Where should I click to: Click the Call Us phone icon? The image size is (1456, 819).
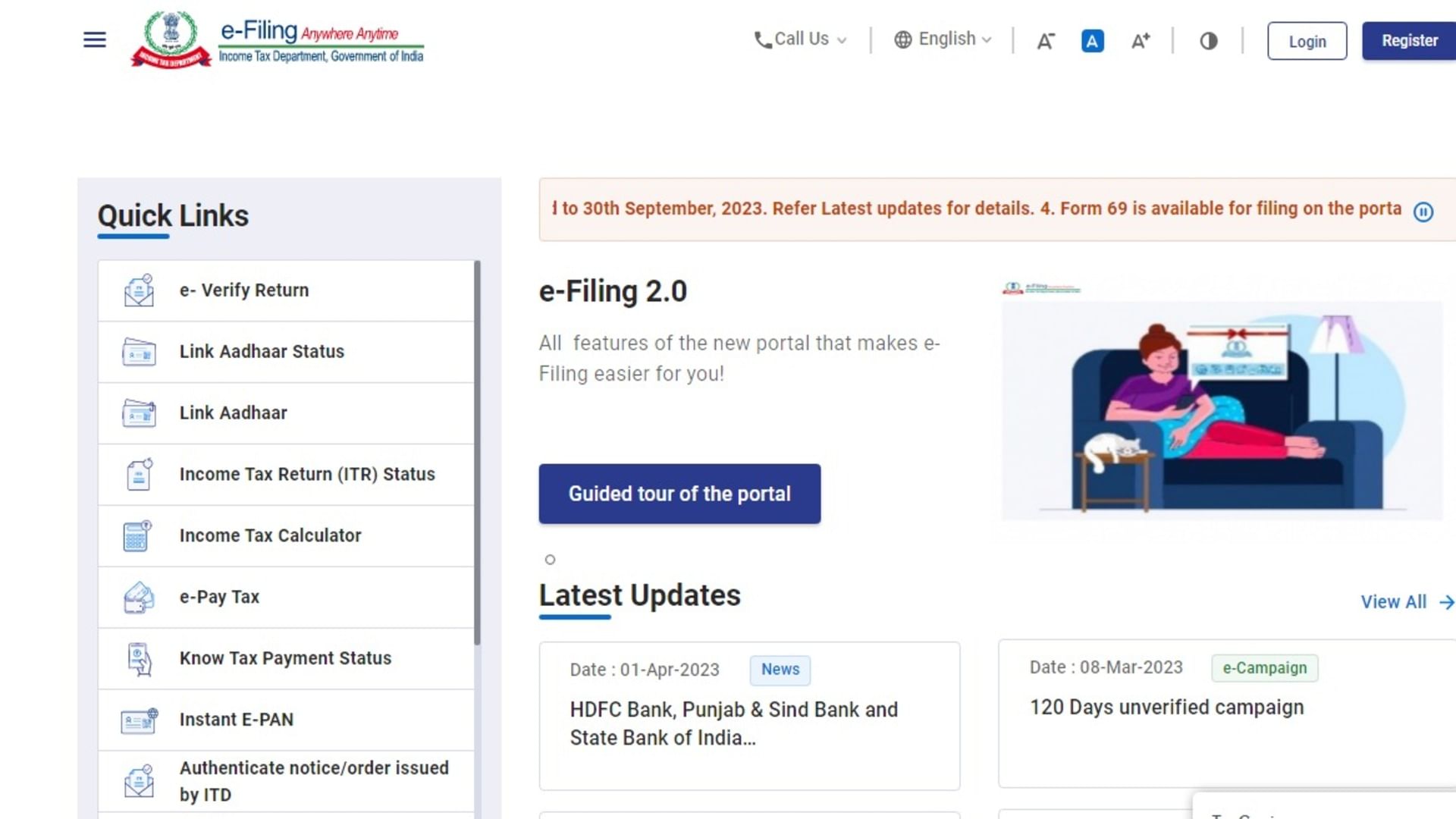[764, 39]
